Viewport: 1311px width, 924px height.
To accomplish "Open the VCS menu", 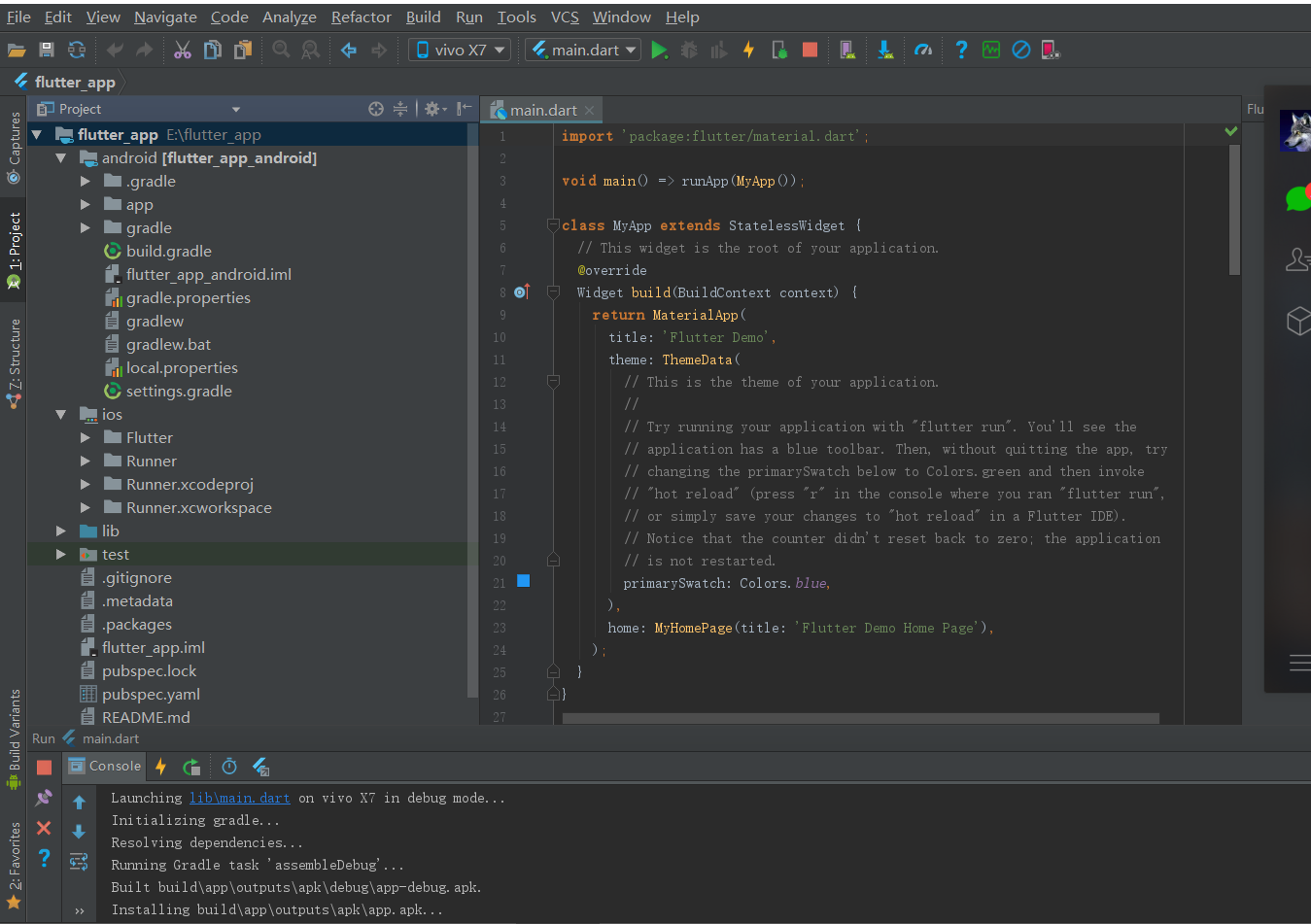I will click(x=565, y=17).
